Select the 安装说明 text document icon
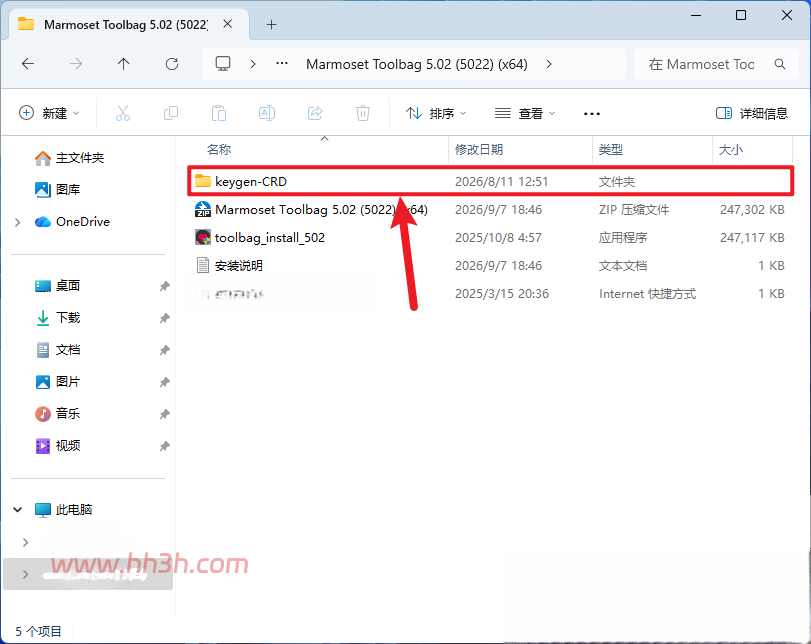The width and height of the screenshot is (811, 644). click(x=203, y=265)
